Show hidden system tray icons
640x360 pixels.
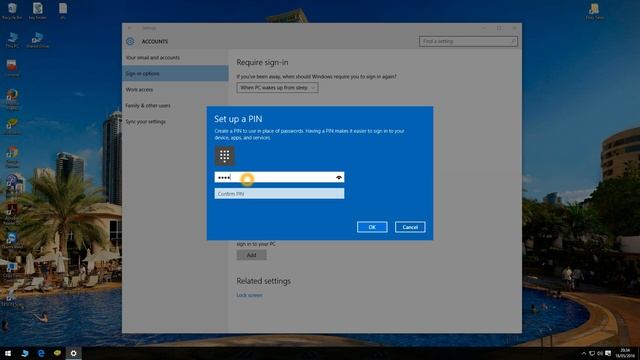(x=584, y=353)
